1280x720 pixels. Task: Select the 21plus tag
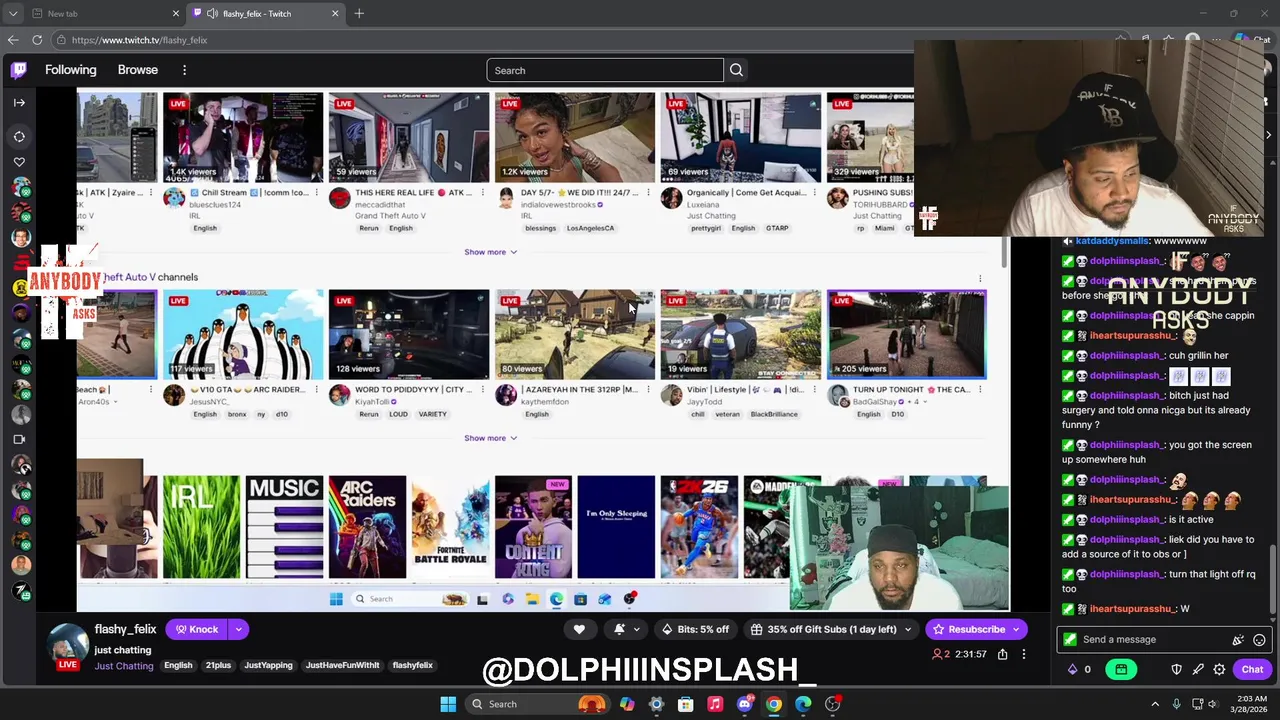[218, 665]
